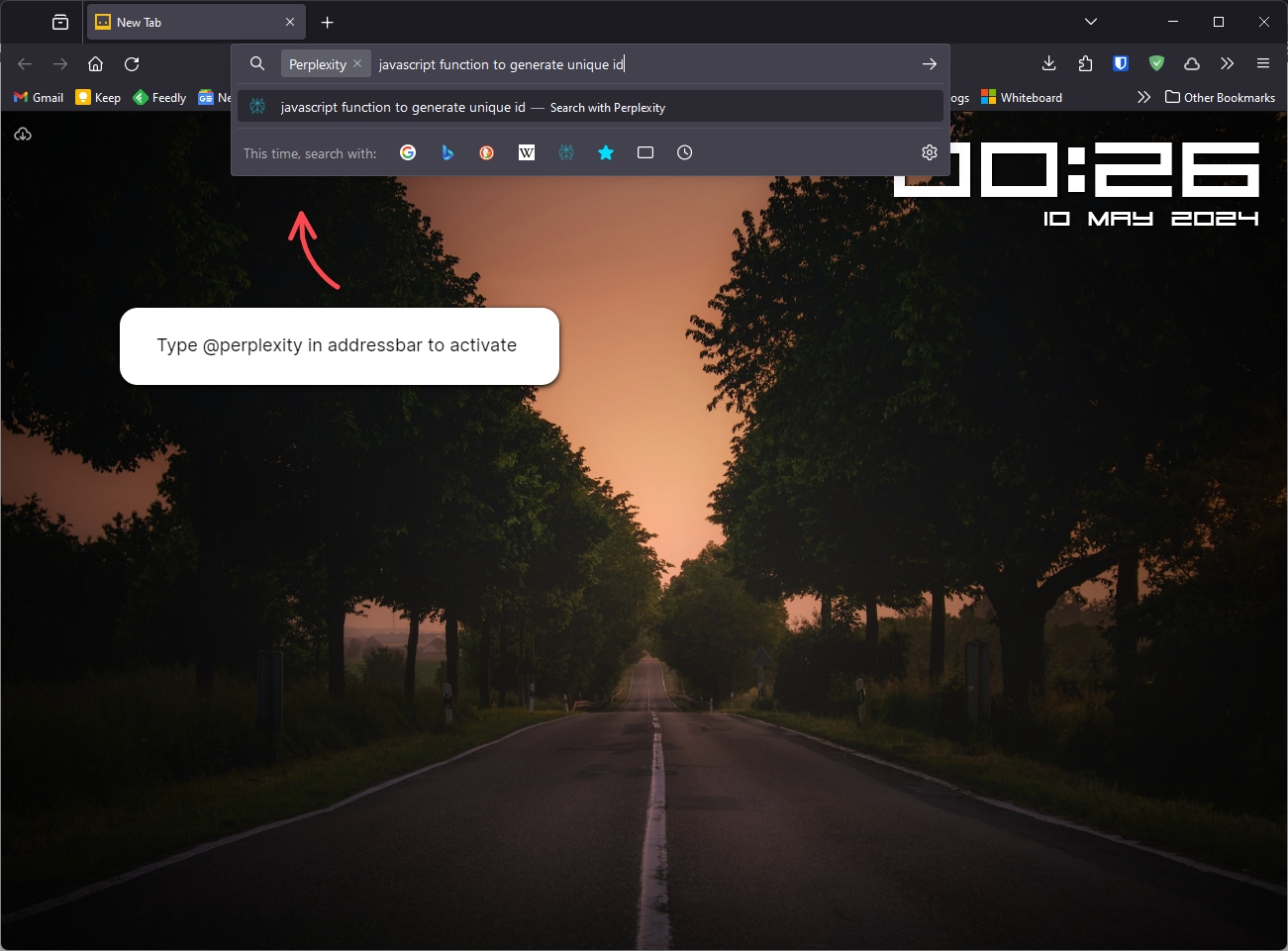Image resolution: width=1288 pixels, height=951 pixels.
Task: Search bookmarks via the star icon
Action: tap(606, 152)
